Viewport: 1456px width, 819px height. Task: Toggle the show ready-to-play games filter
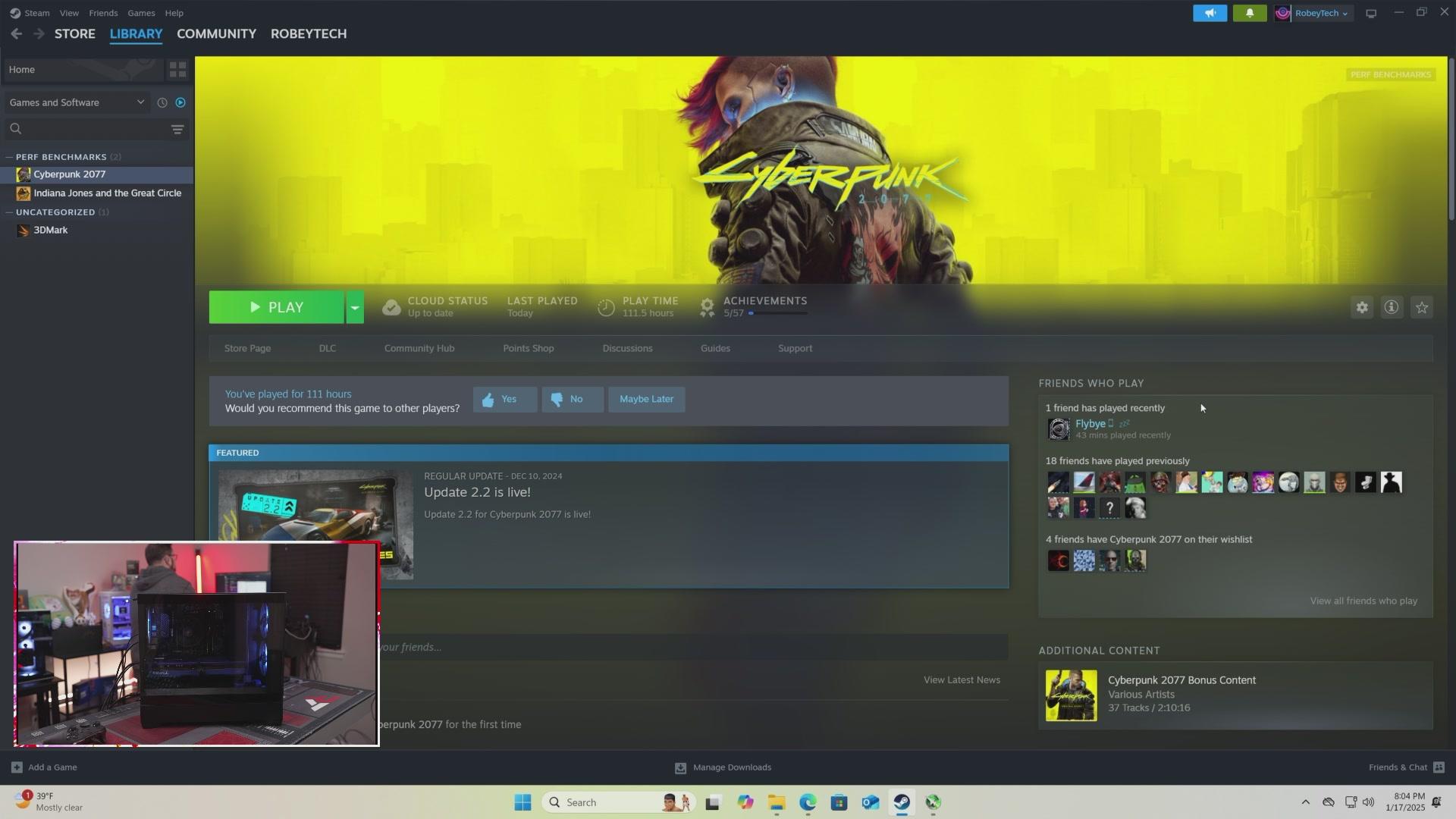click(x=180, y=102)
